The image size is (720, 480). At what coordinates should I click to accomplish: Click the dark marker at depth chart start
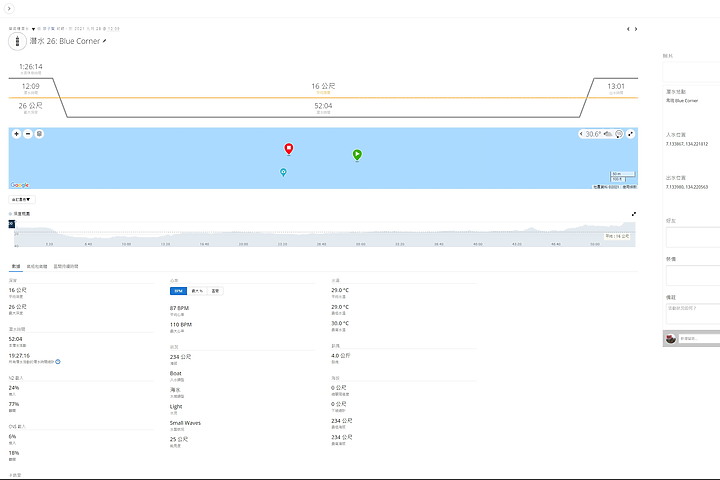point(12,224)
